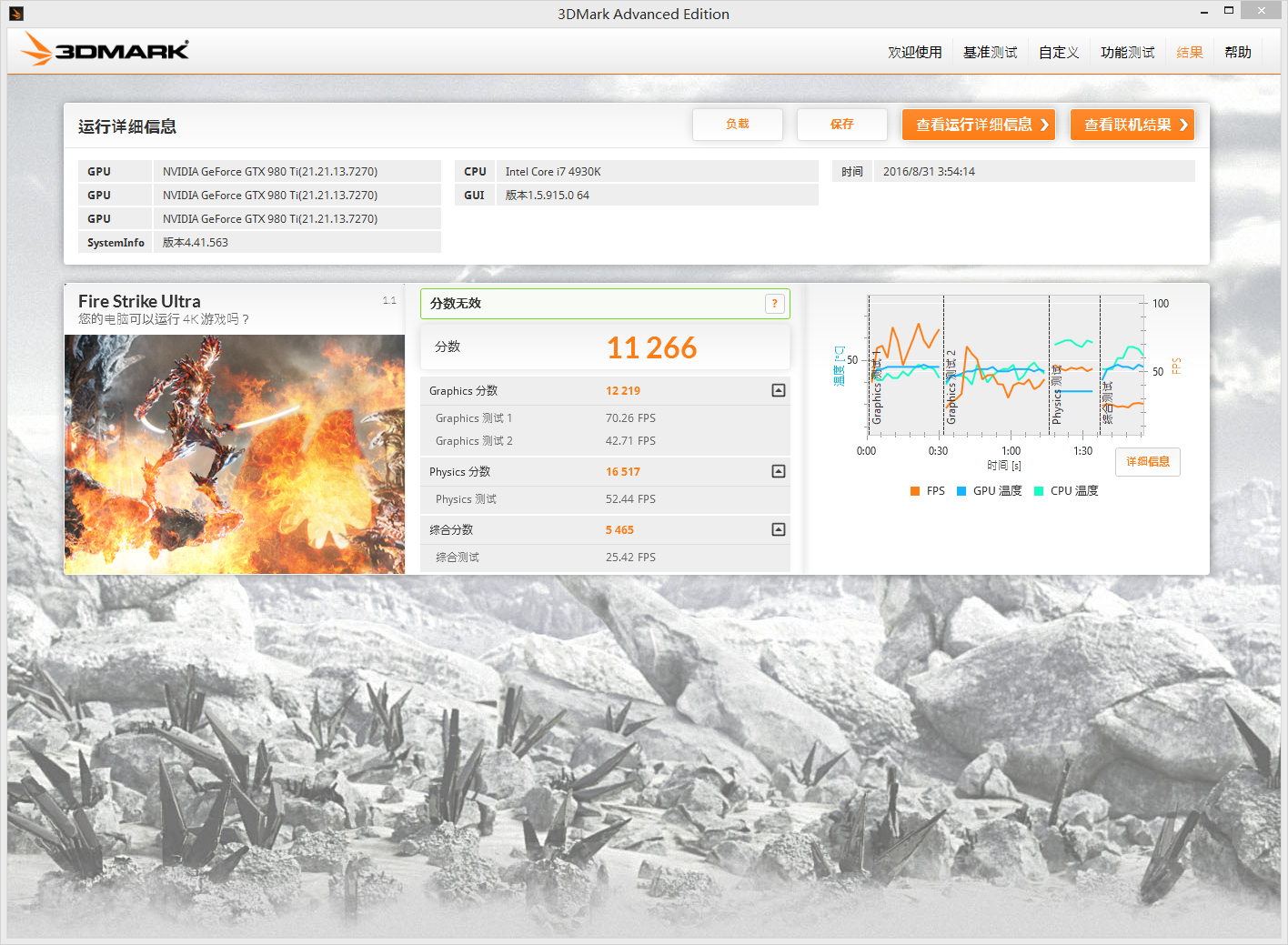Click the 负载 button
Image resolution: width=1288 pixels, height=945 pixels.
(x=738, y=125)
